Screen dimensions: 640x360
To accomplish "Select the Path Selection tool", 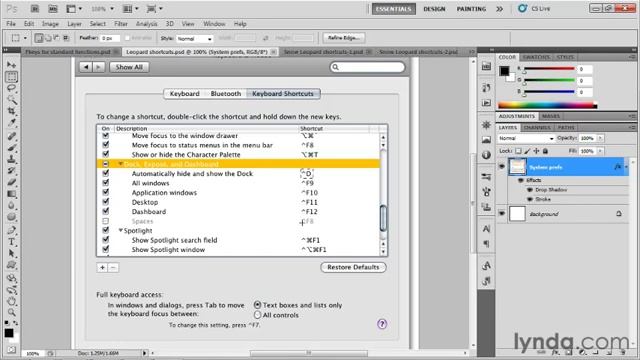I will click(x=11, y=253).
